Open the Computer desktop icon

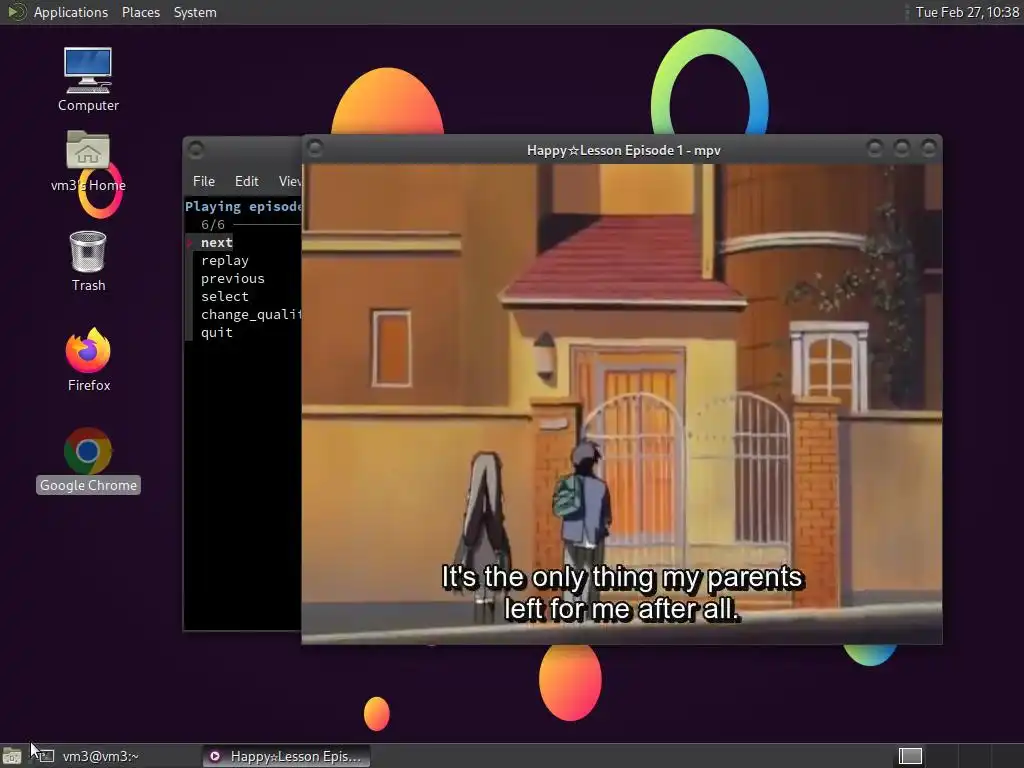88,79
